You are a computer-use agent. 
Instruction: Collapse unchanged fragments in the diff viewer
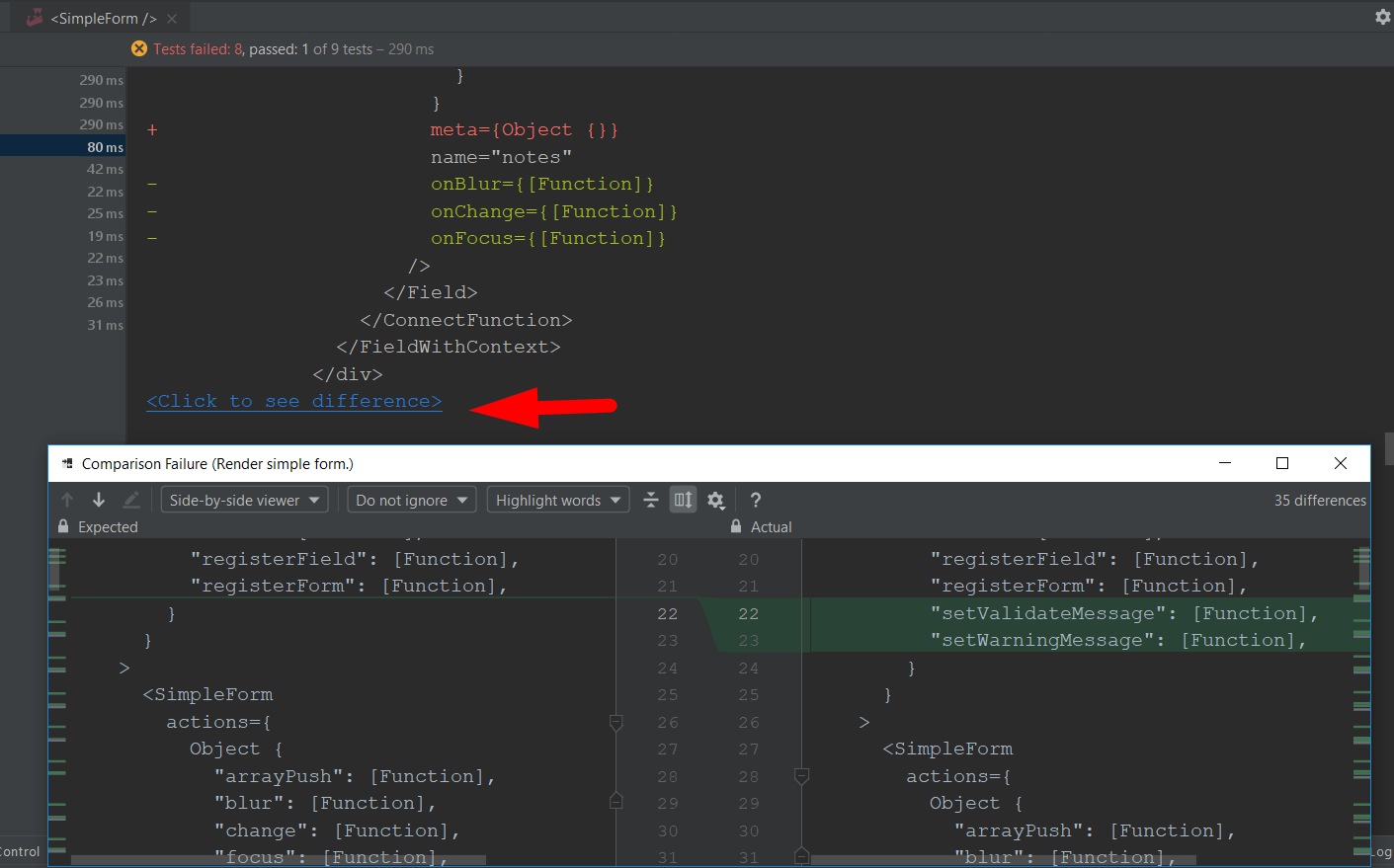(650, 500)
